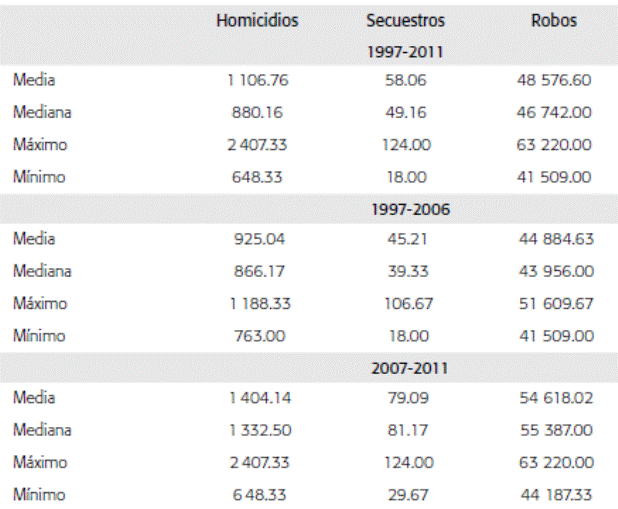This screenshot has height=509, width=618.
Task: Click the Robos value 51 609.67
Action: 553,303
